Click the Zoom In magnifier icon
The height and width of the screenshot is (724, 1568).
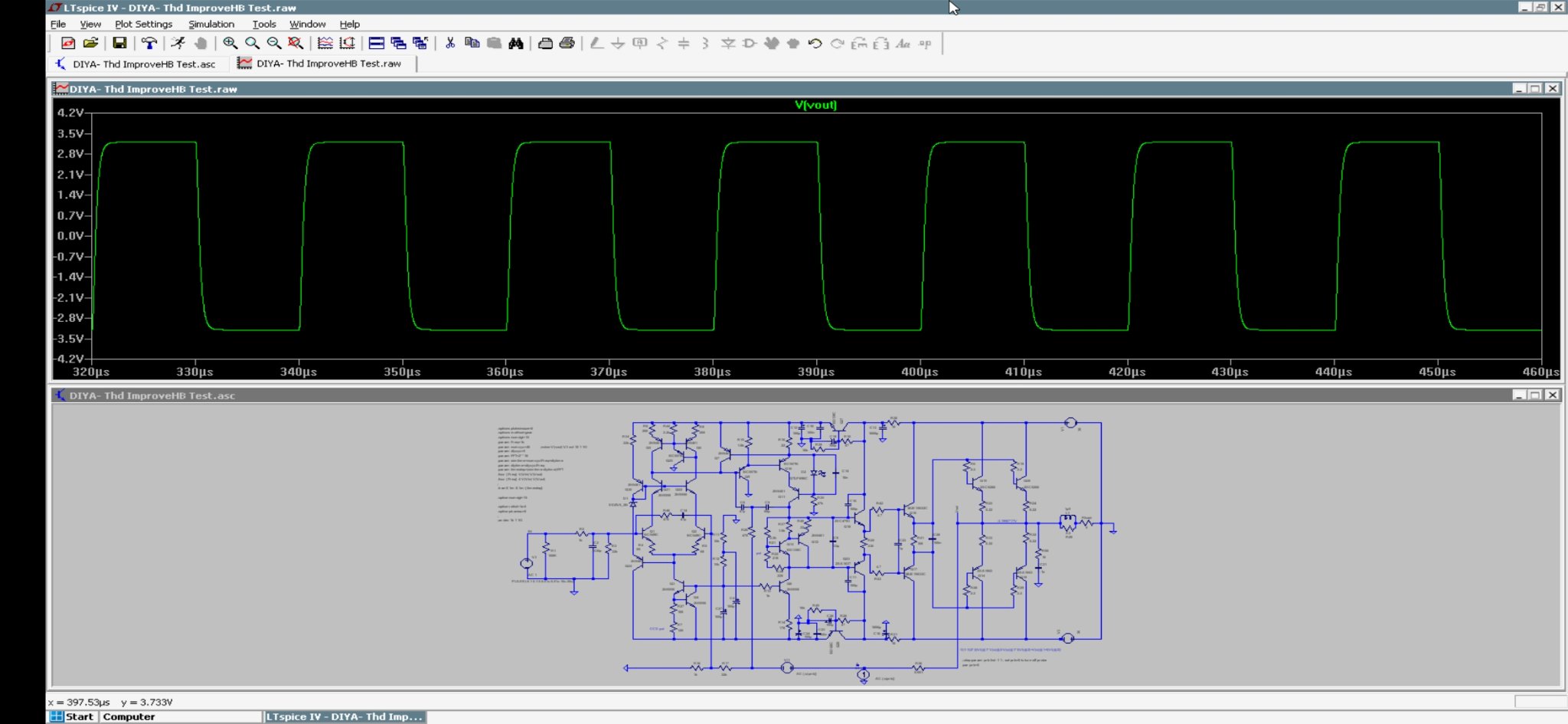(x=230, y=44)
